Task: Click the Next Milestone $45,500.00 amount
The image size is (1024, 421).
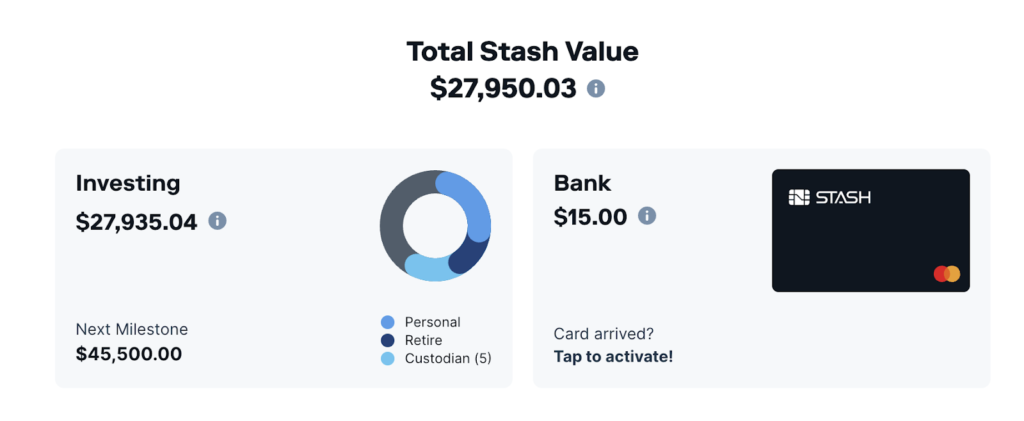Action: (129, 353)
